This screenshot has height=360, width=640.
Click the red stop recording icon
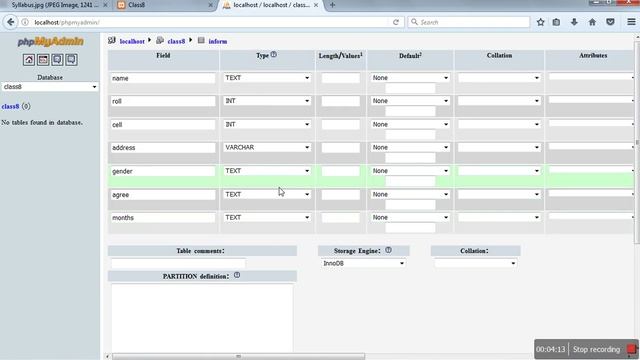click(631, 349)
